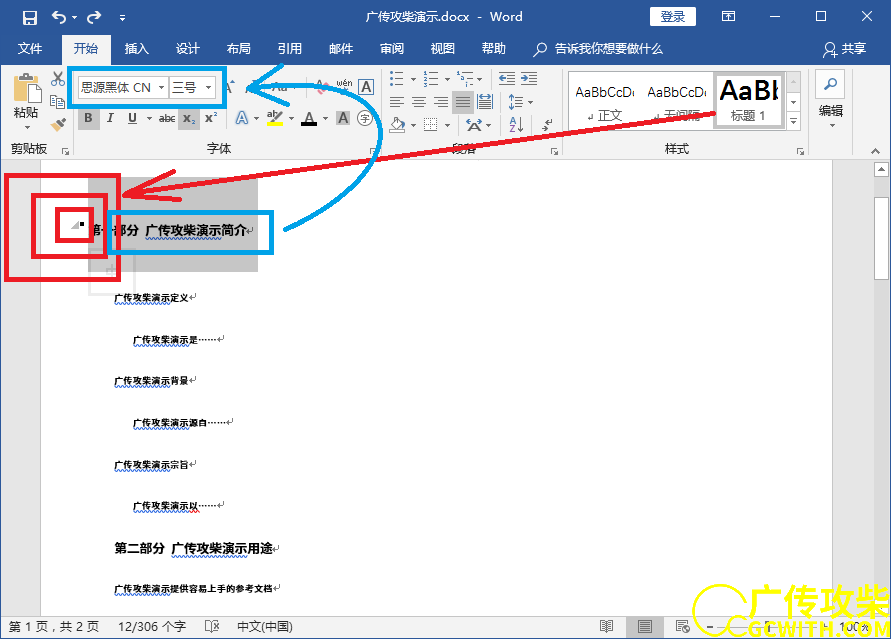Click the superscript button
891x639 pixels.
211,119
